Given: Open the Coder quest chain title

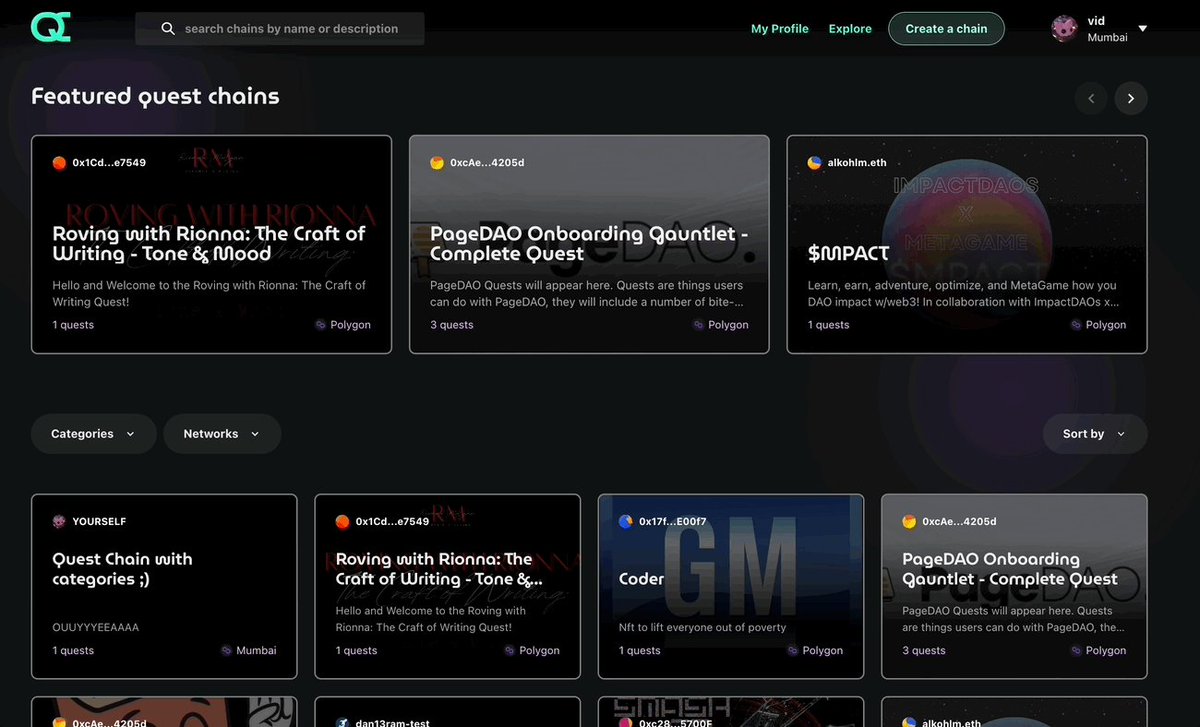Looking at the screenshot, I should coord(642,579).
